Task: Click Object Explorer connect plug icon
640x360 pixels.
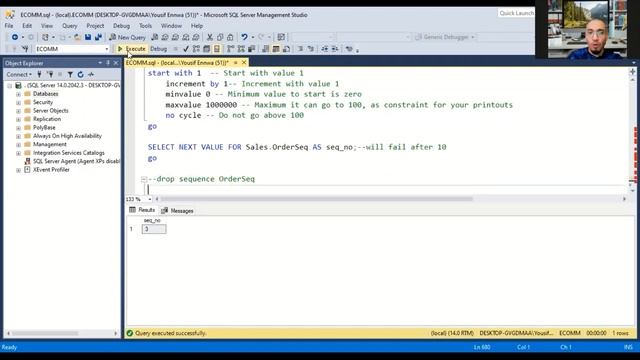Action: [39, 74]
